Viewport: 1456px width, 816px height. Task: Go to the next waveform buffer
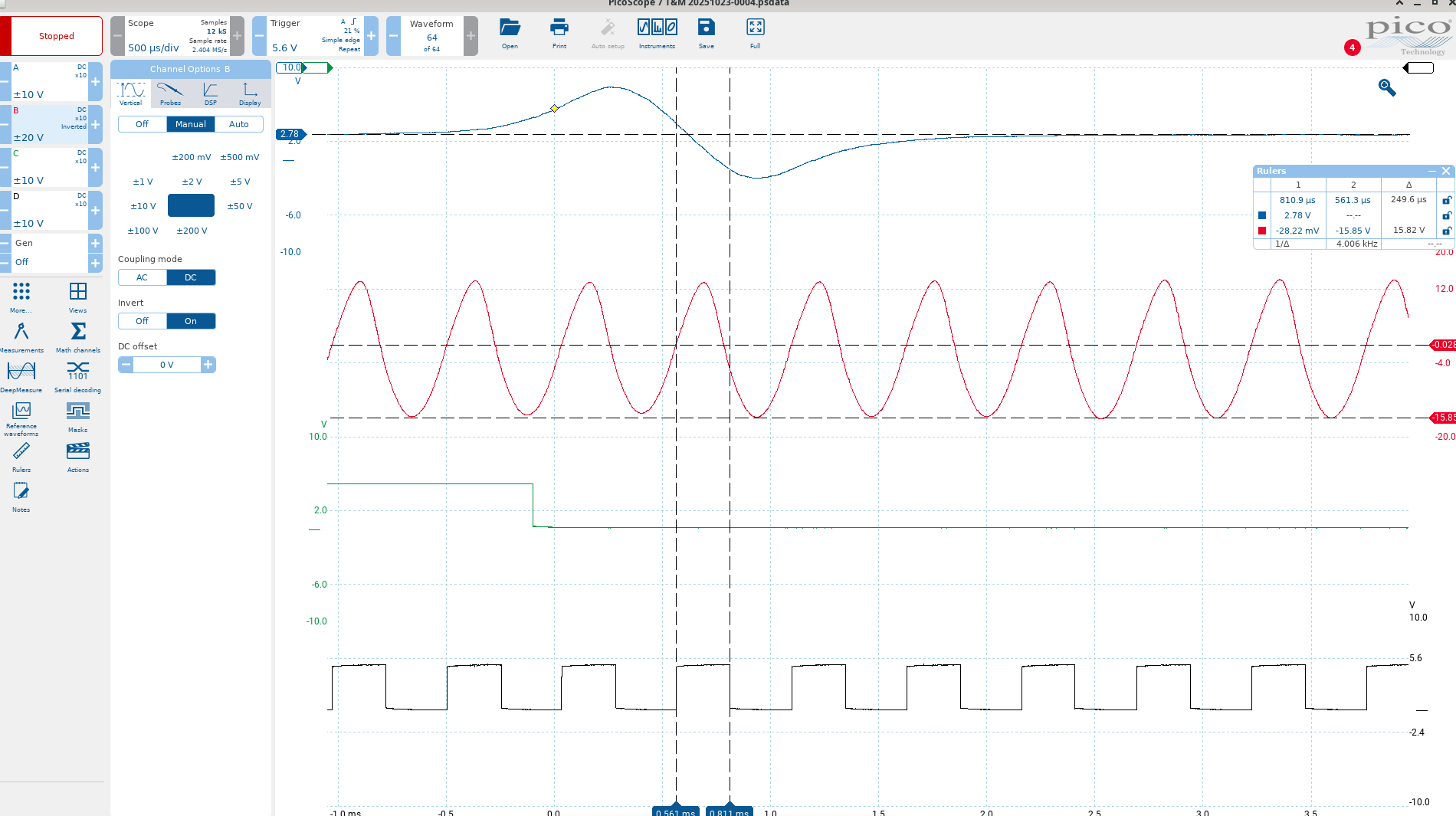click(x=471, y=36)
